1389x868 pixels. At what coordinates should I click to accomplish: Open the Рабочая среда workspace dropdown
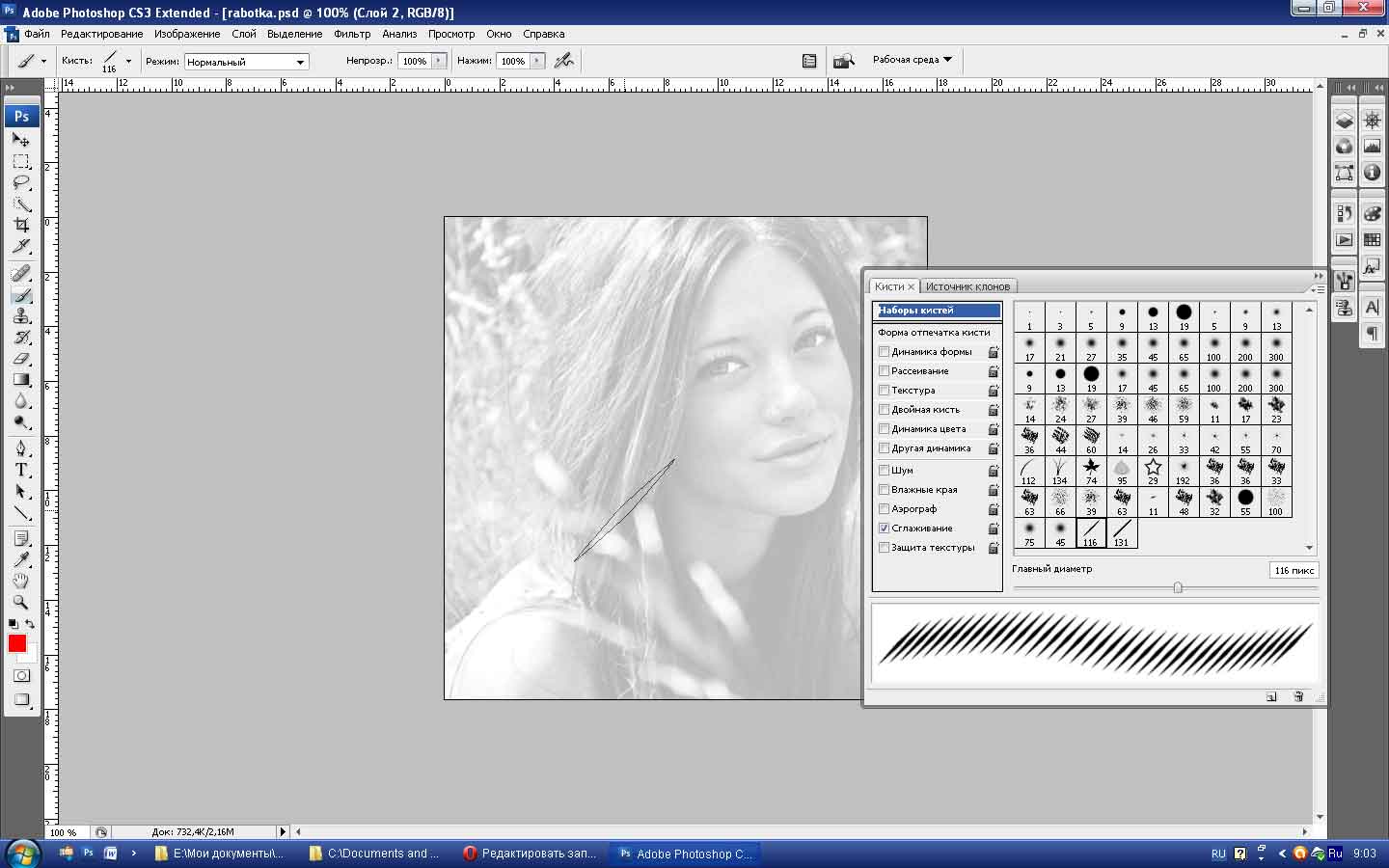click(x=912, y=60)
